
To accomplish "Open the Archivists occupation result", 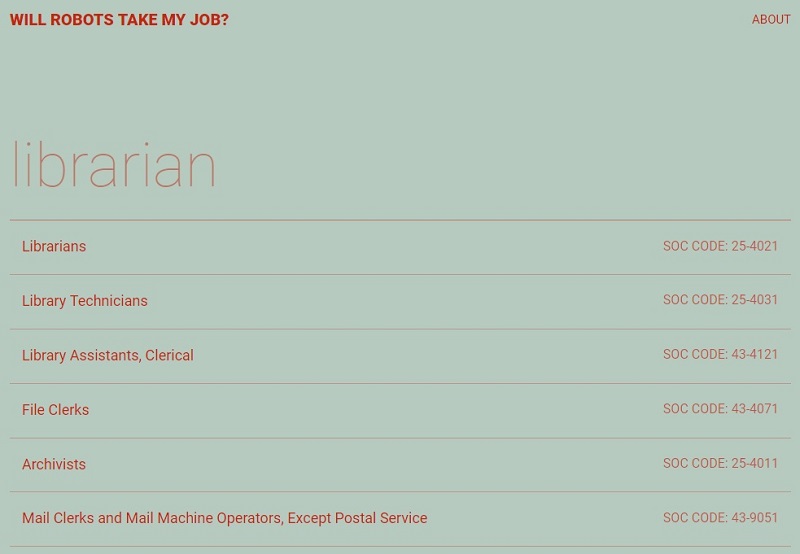I will pos(54,464).
